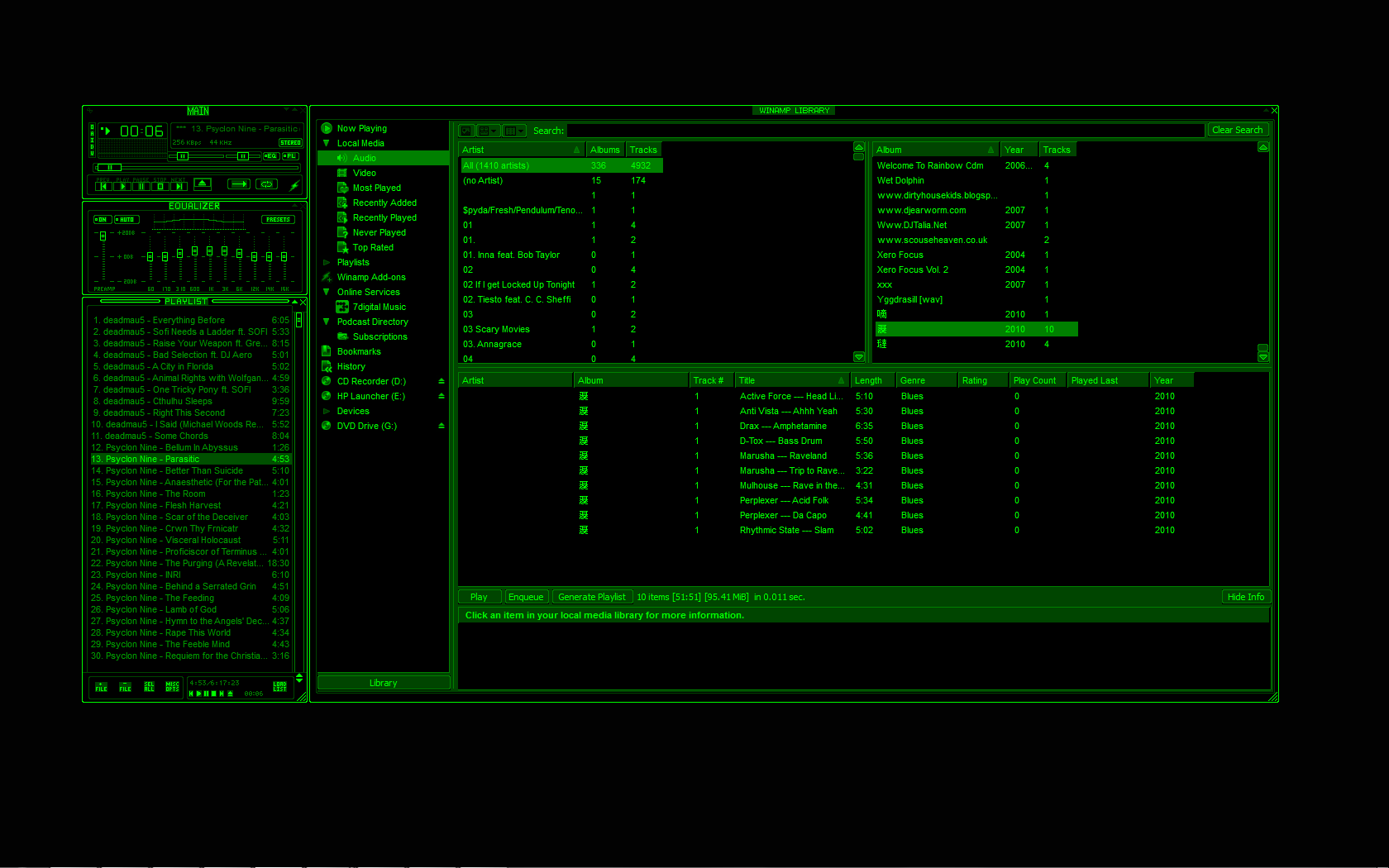Eject the HP Launcher (E:) drive

coord(442,396)
